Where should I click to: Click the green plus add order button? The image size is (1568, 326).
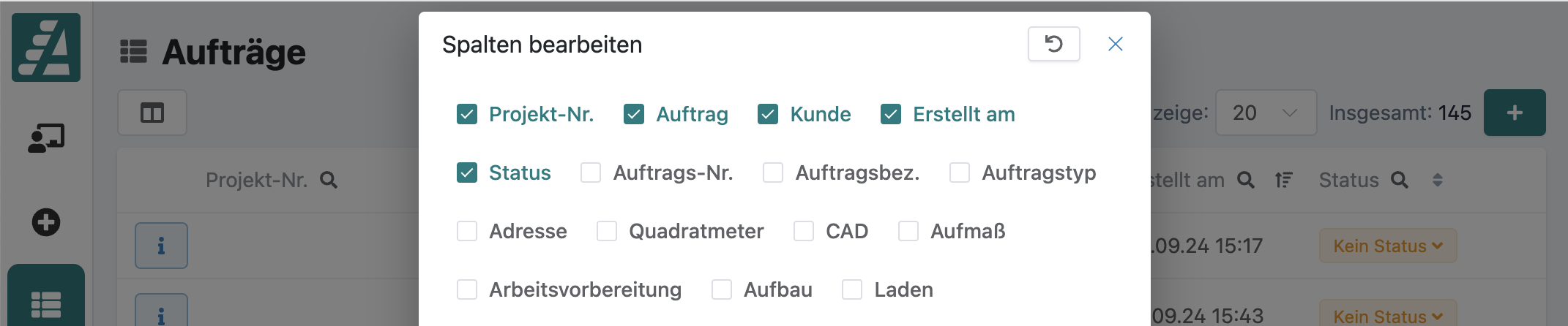click(1514, 113)
